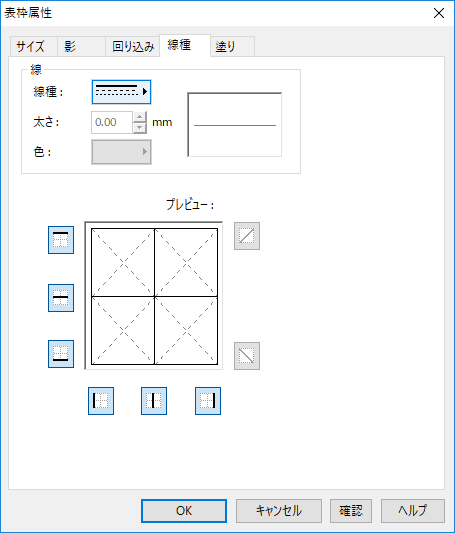The image size is (455, 533).
Task: Confirm with the OK button
Action: [x=184, y=511]
